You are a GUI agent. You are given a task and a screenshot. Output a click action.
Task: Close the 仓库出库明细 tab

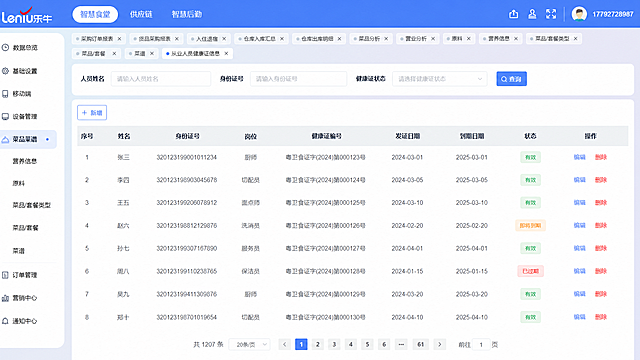tap(339, 39)
